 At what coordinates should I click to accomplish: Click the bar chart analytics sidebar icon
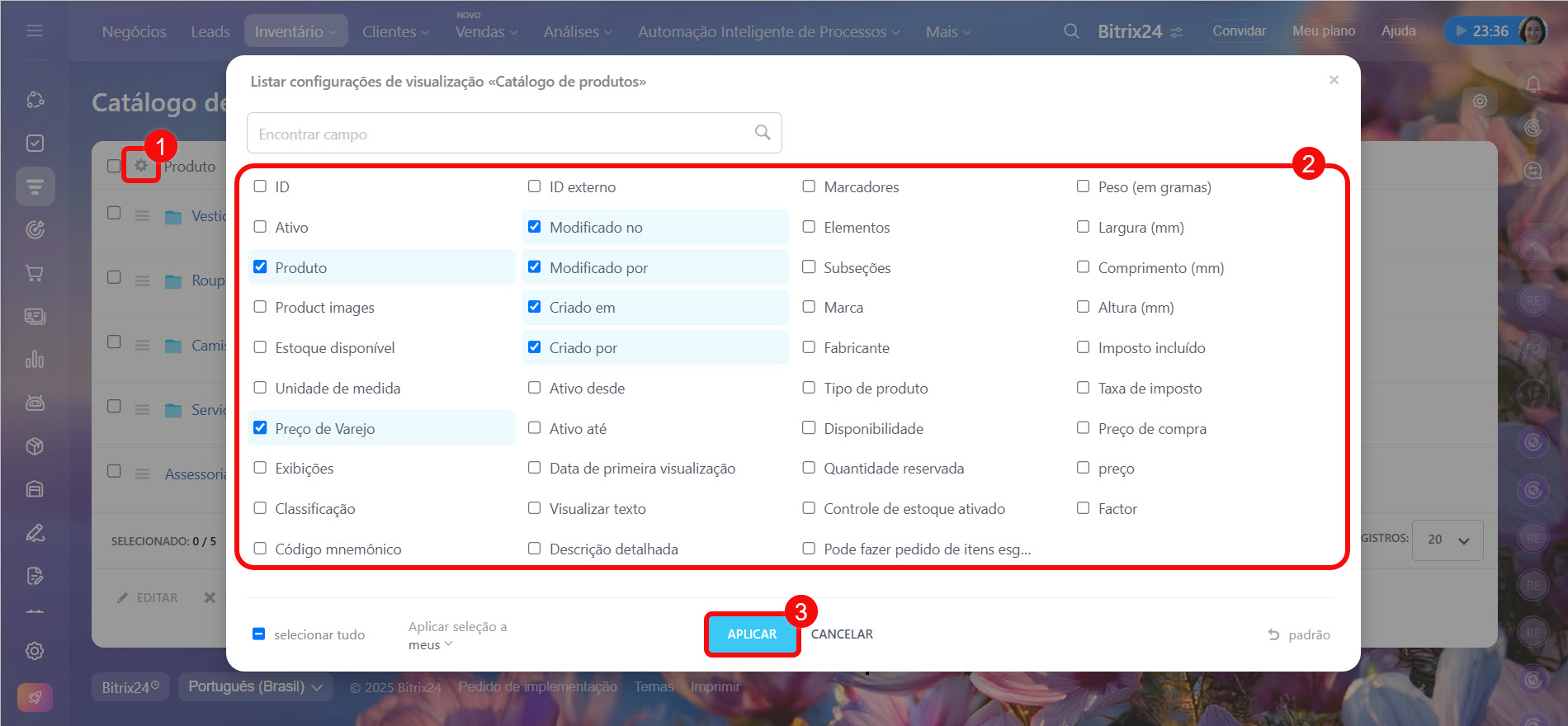coord(35,360)
